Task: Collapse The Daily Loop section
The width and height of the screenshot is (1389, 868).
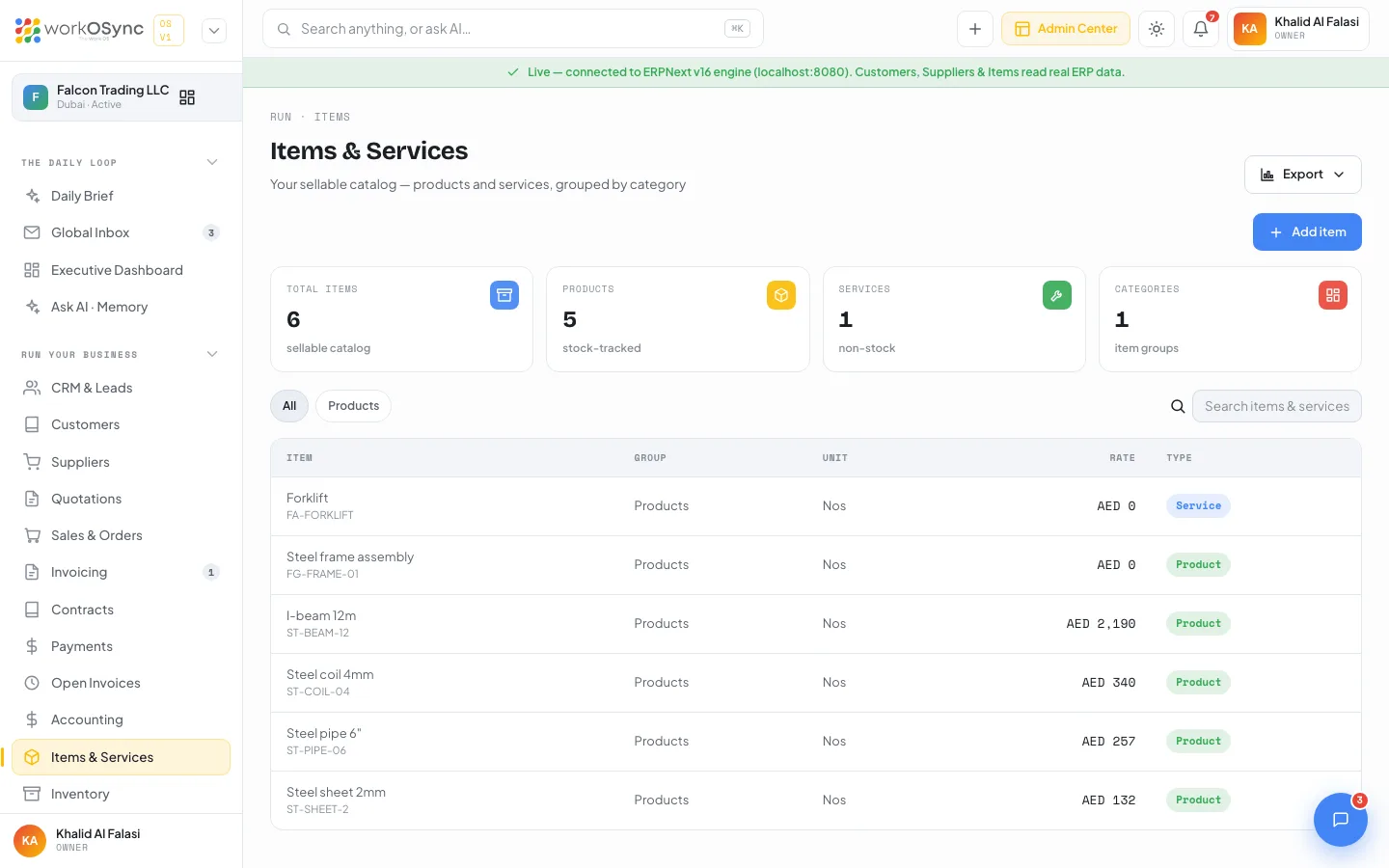Action: pos(212,162)
